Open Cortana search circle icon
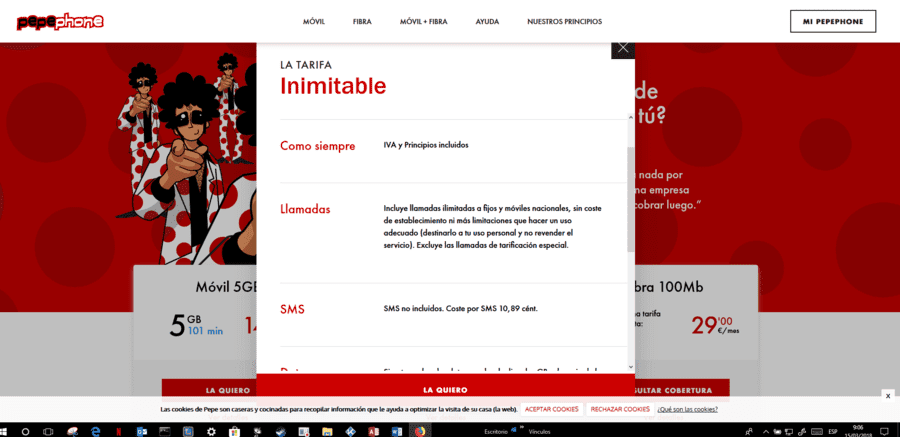The height and width of the screenshot is (437, 900). [x=25, y=431]
